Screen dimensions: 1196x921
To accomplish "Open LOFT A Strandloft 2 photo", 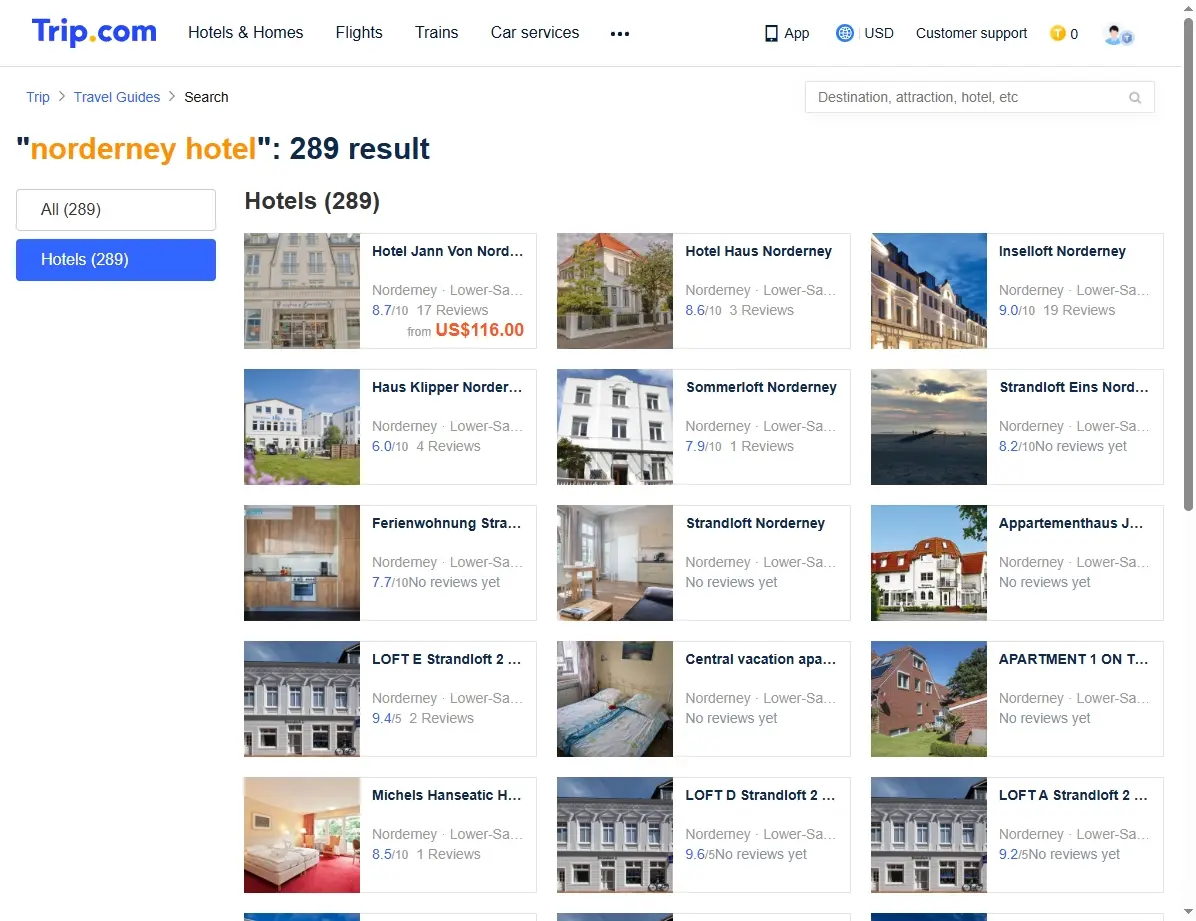I will (928, 835).
